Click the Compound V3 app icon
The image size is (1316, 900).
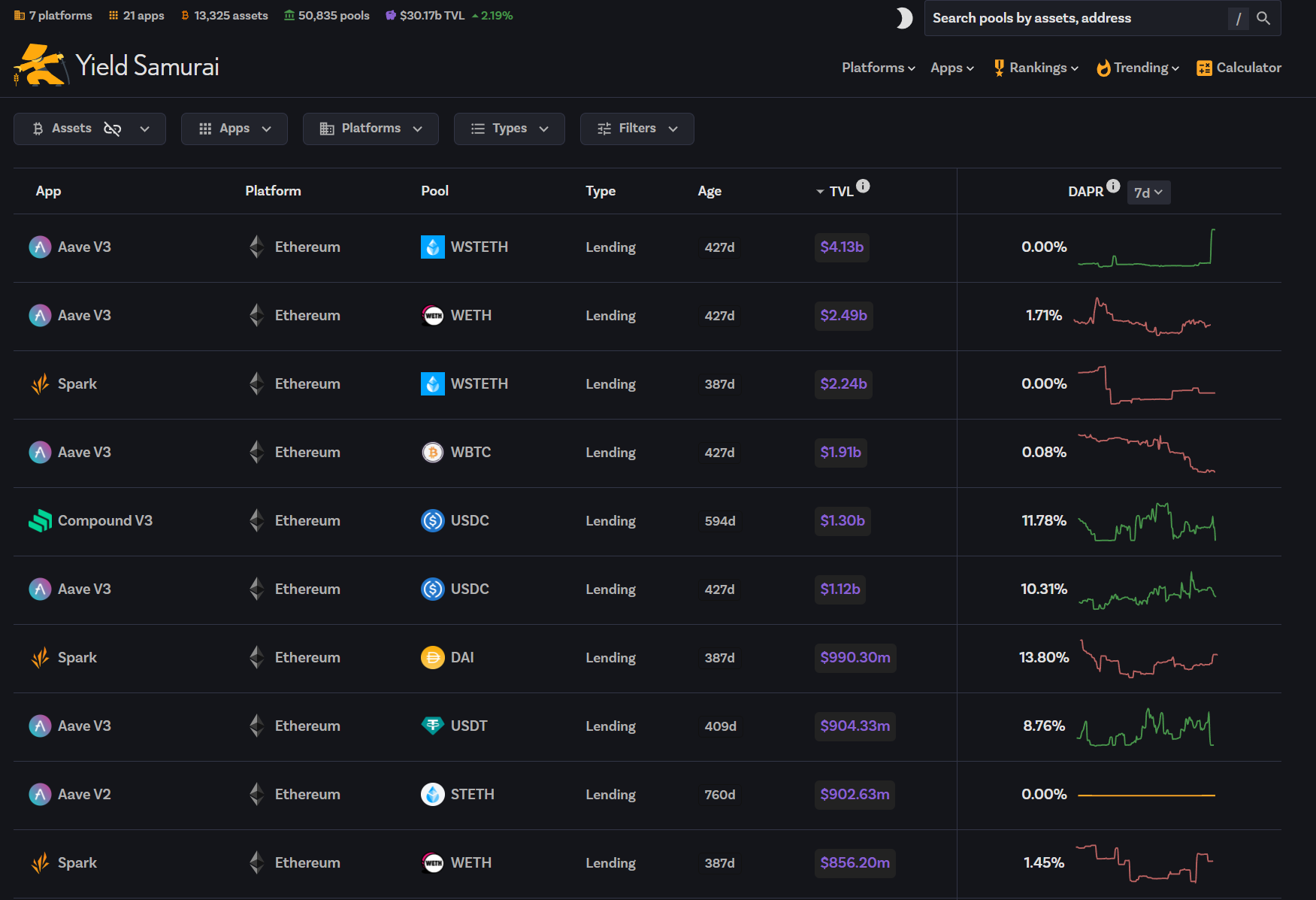40,520
